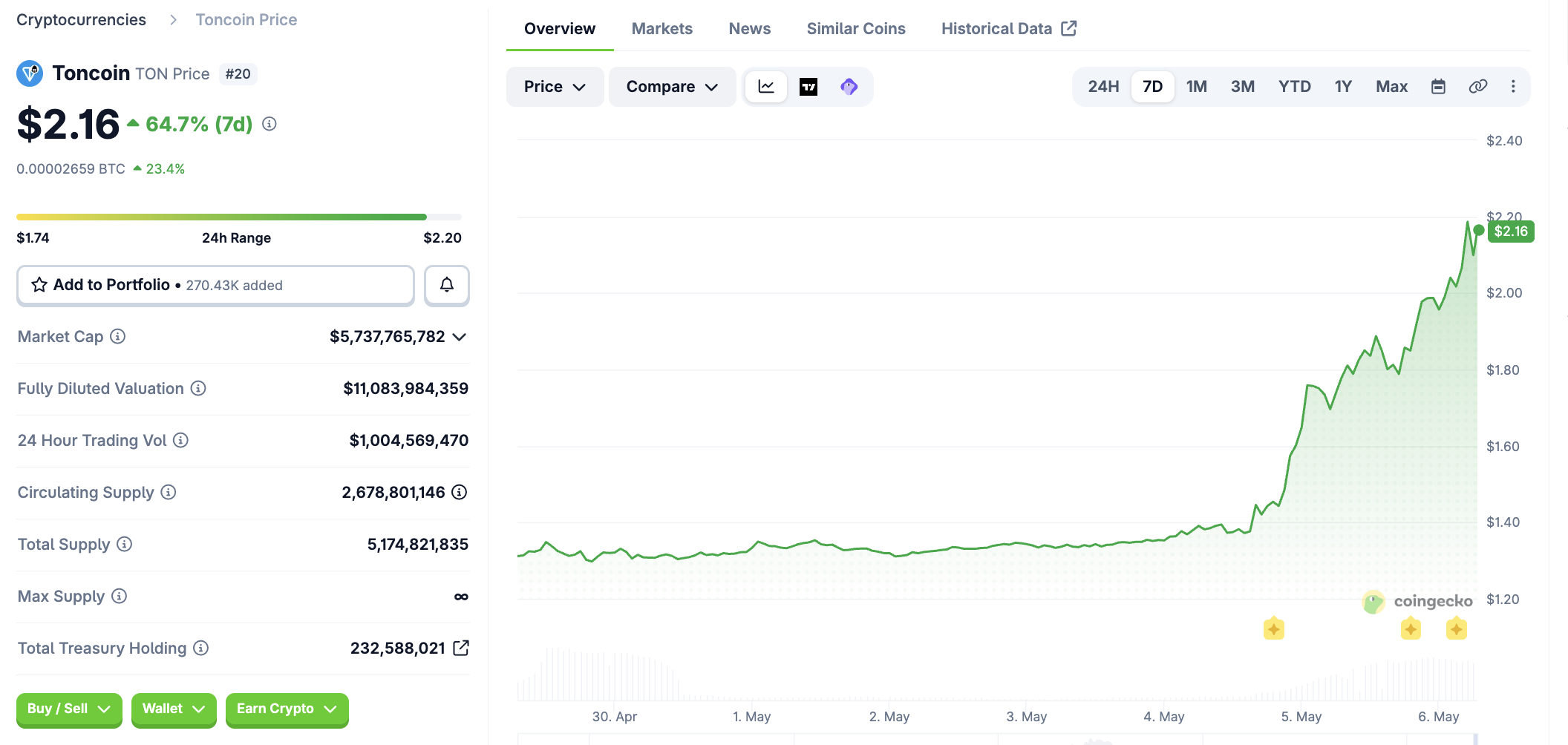Image resolution: width=1568 pixels, height=745 pixels.
Task: Switch to the News tab
Action: click(750, 29)
